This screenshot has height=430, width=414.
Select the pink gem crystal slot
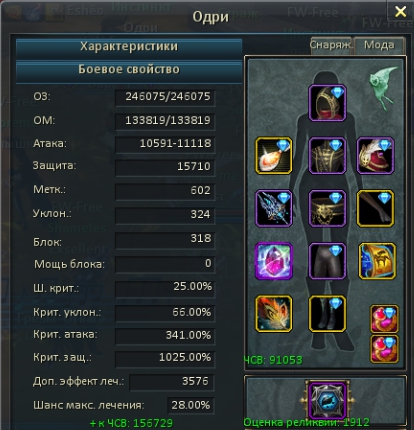274,261
